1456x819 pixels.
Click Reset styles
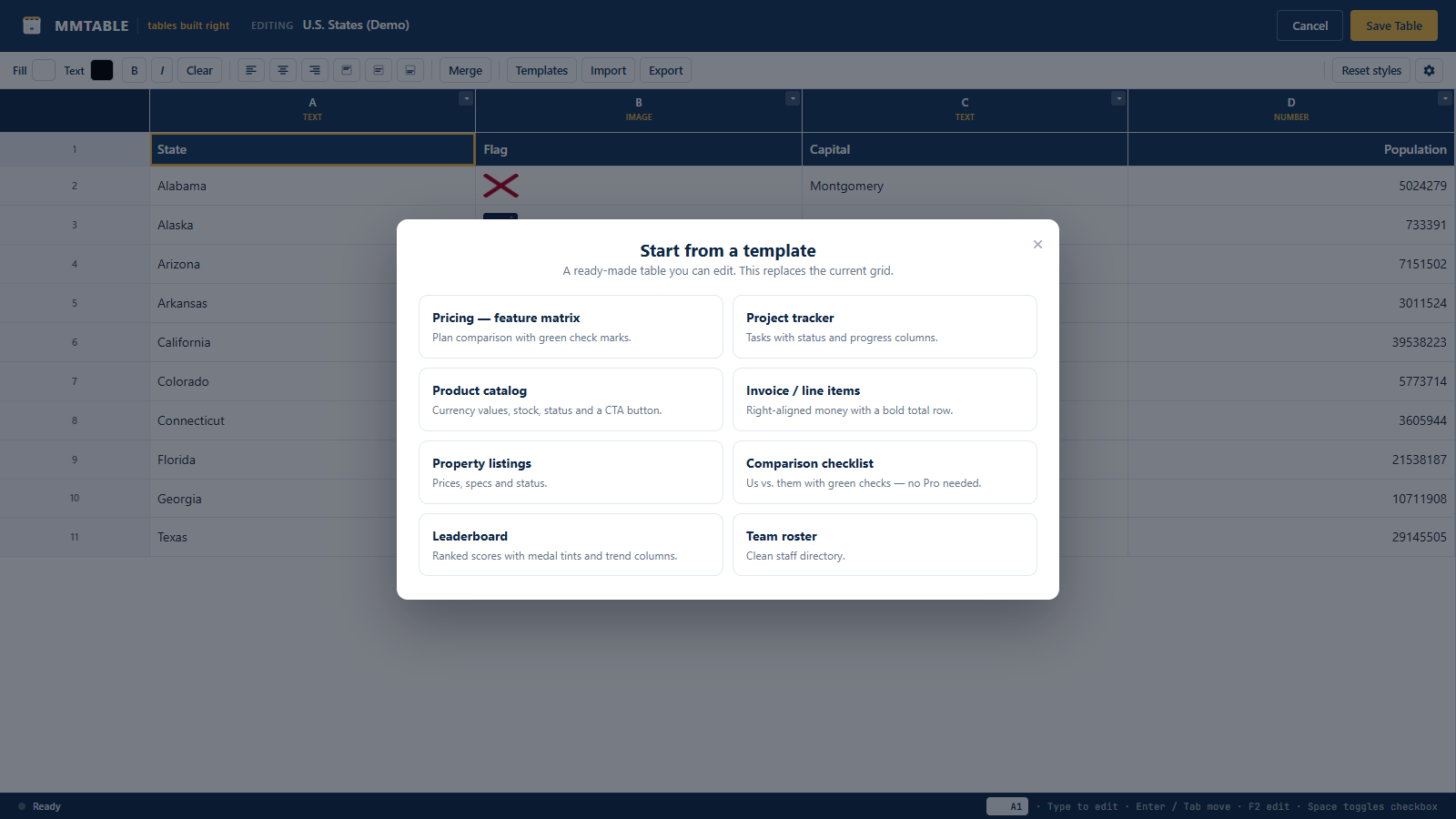(1371, 70)
